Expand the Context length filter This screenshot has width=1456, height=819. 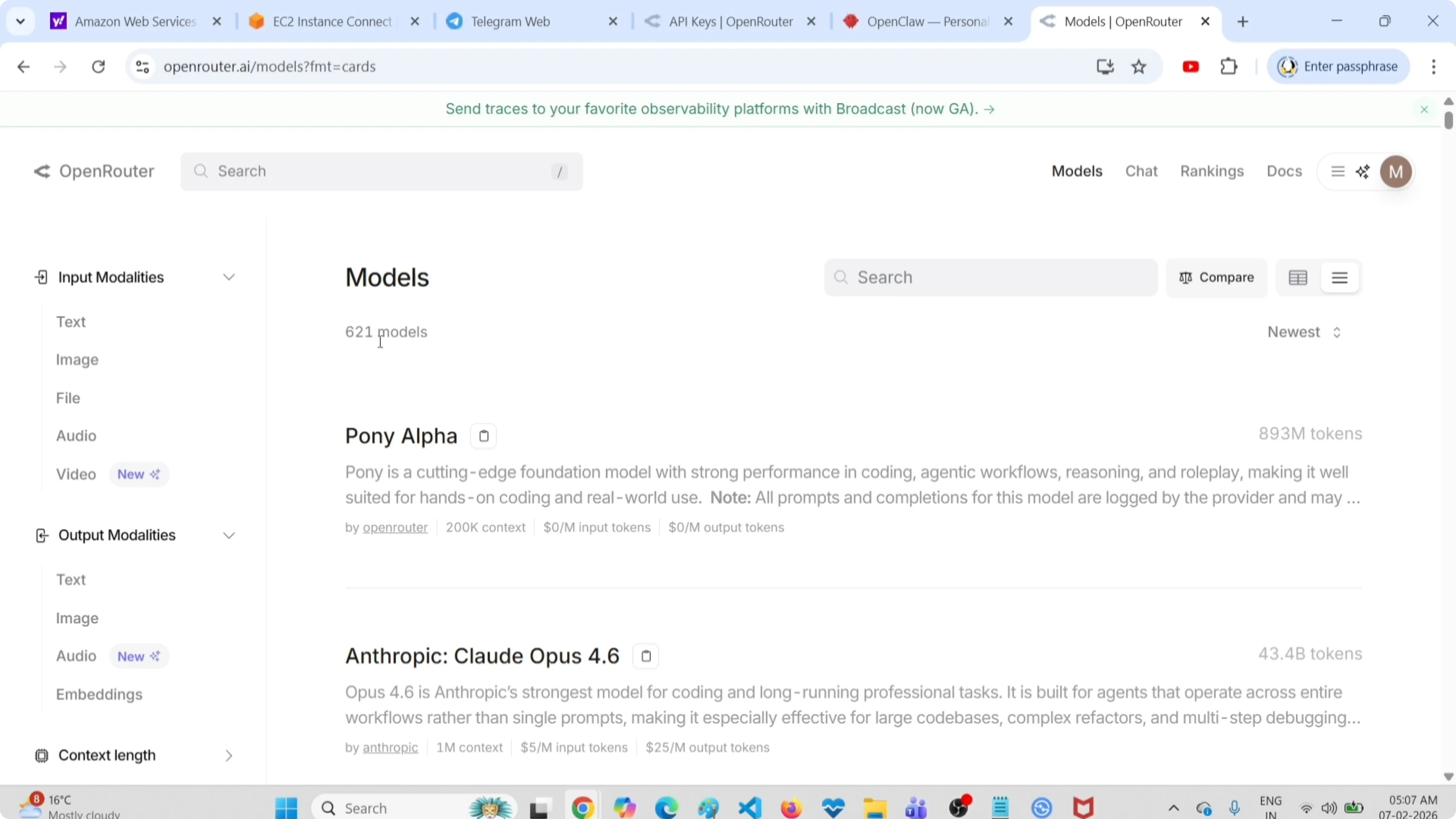[x=228, y=755]
